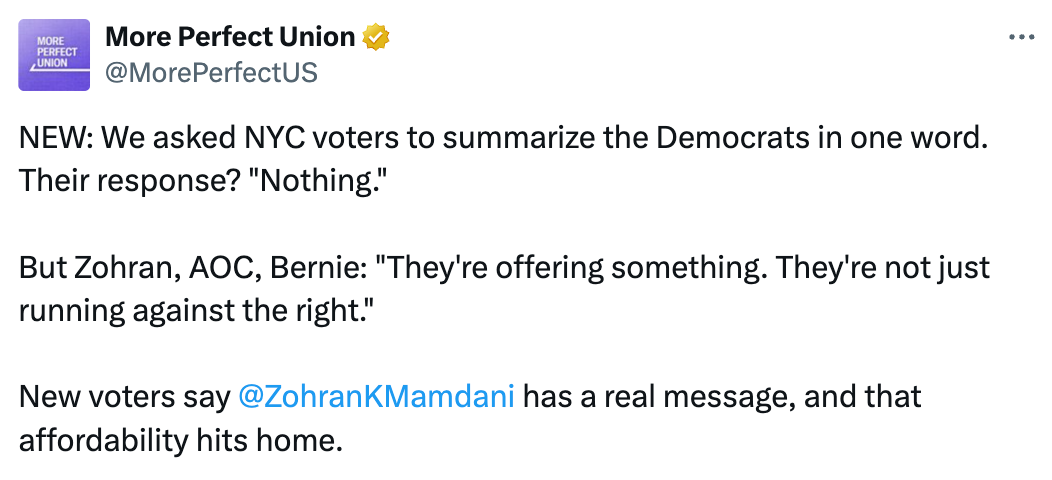Screen dimensions: 1052x480
Task: Open the three-dot more options menu
Action: click(x=1021, y=37)
